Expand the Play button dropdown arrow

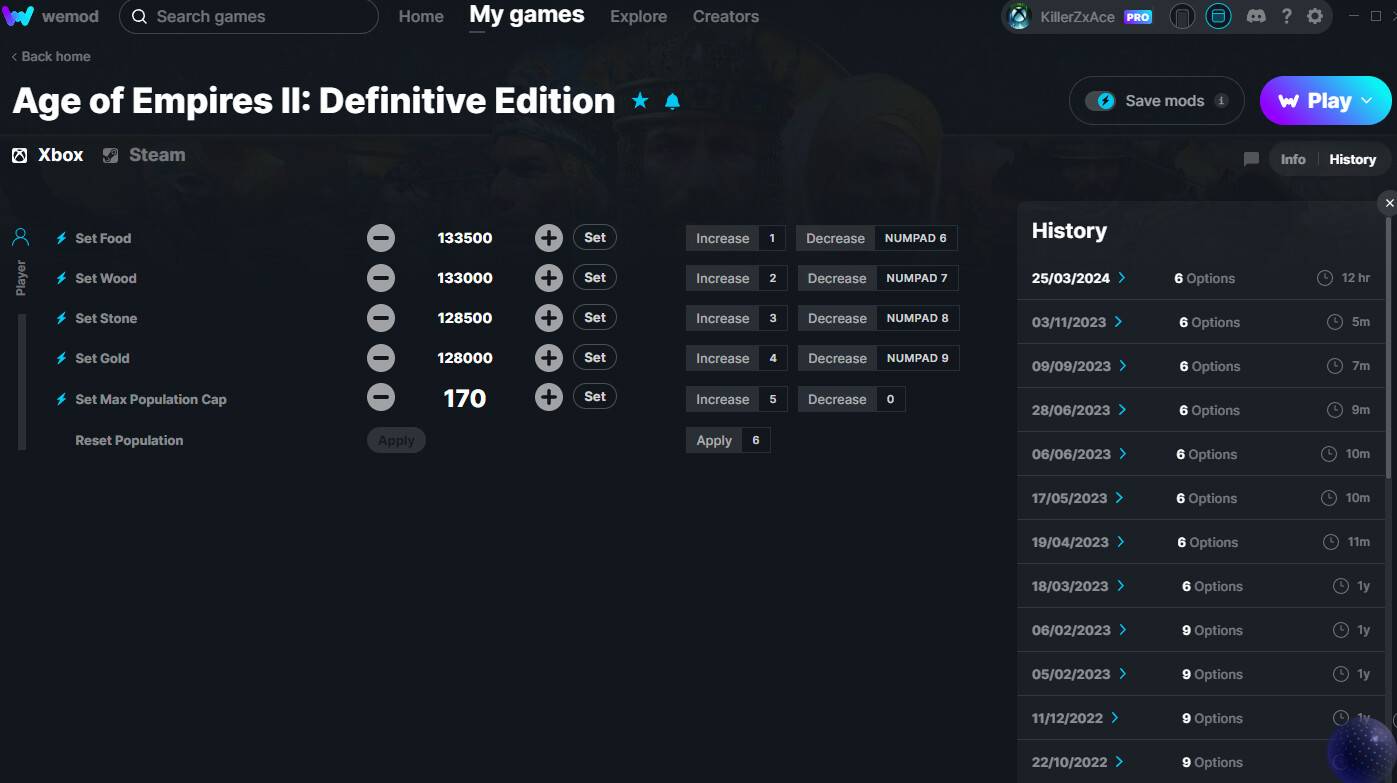coord(1369,101)
